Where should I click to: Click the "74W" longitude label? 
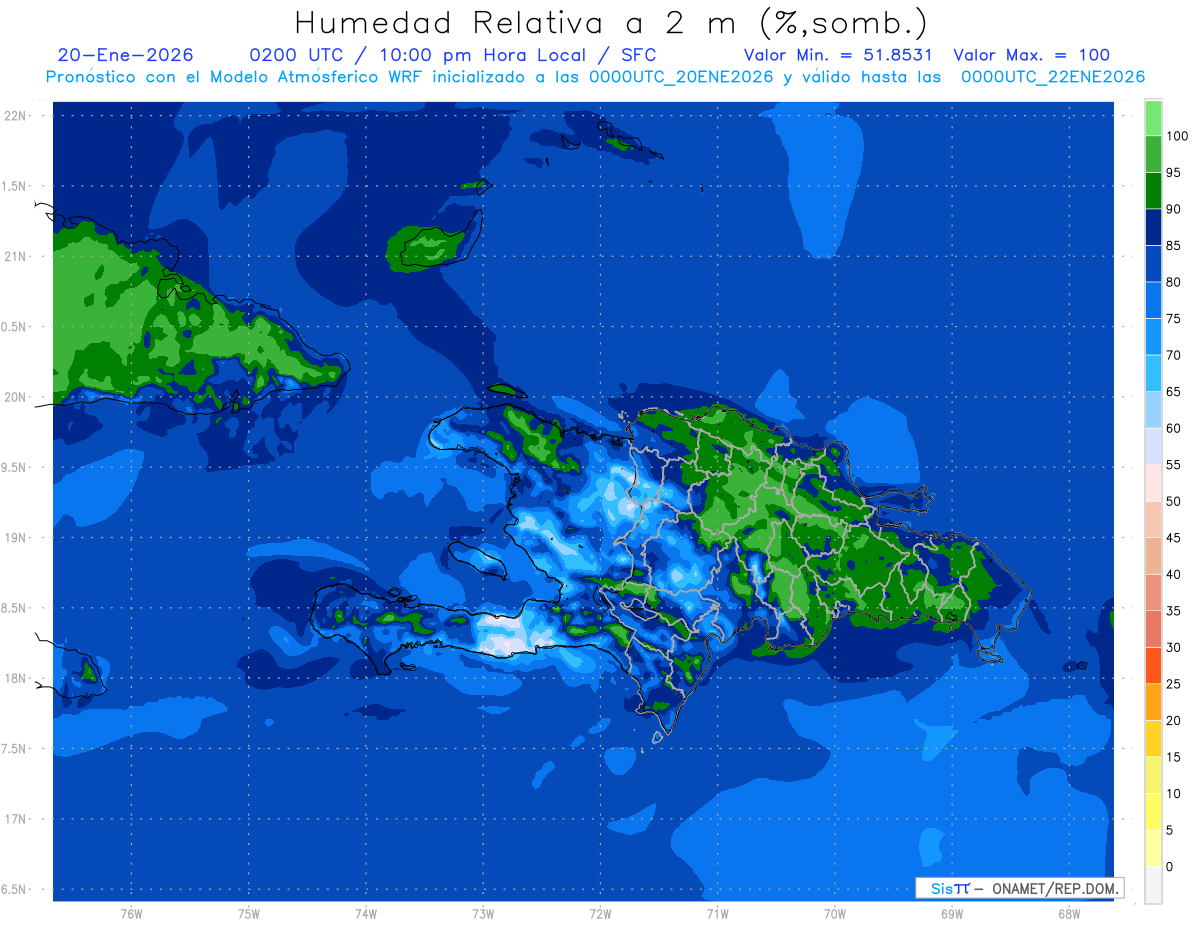point(366,913)
